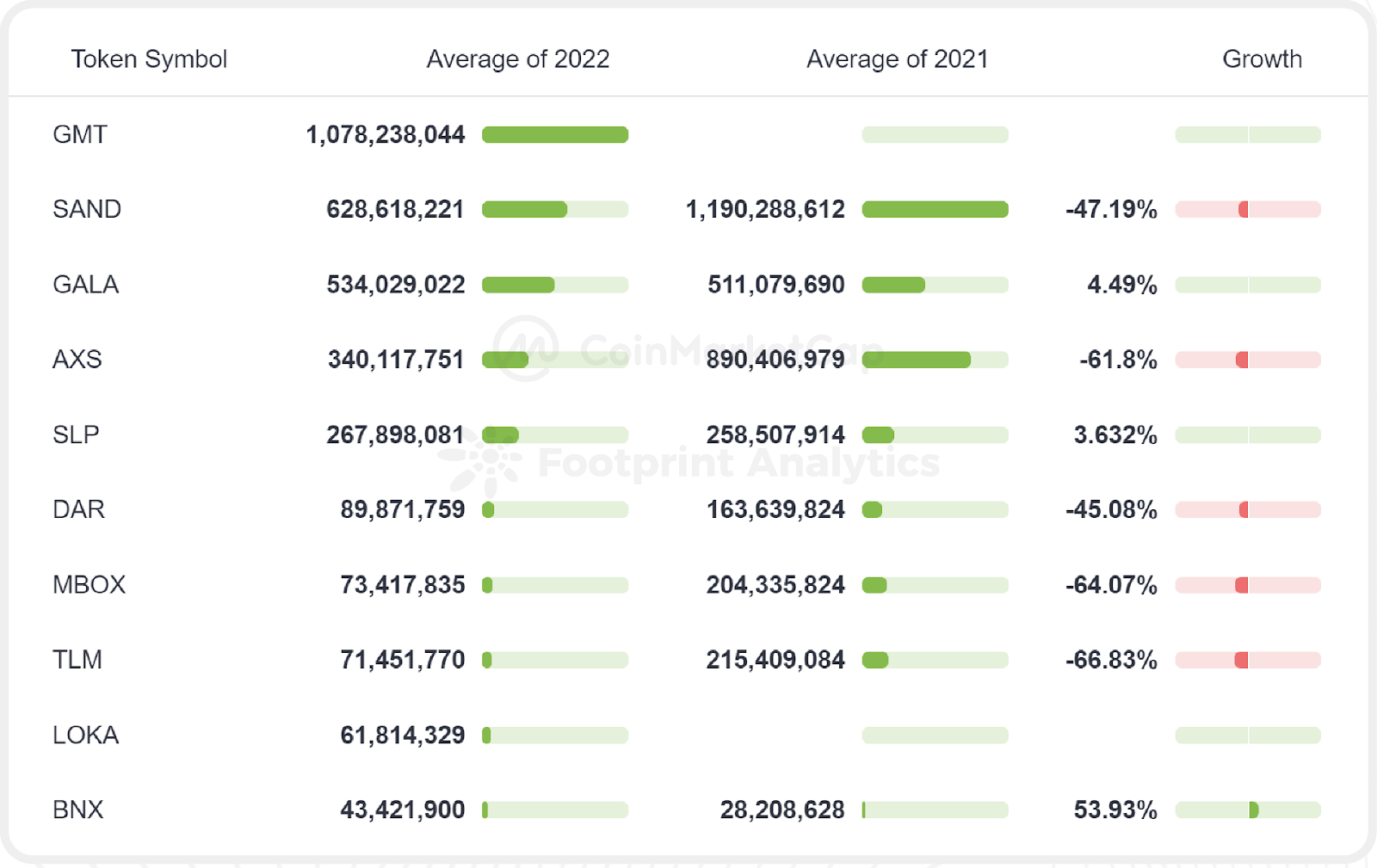Image resolution: width=1377 pixels, height=868 pixels.
Task: Click GMT's 2022 average progress bar
Action: (555, 135)
